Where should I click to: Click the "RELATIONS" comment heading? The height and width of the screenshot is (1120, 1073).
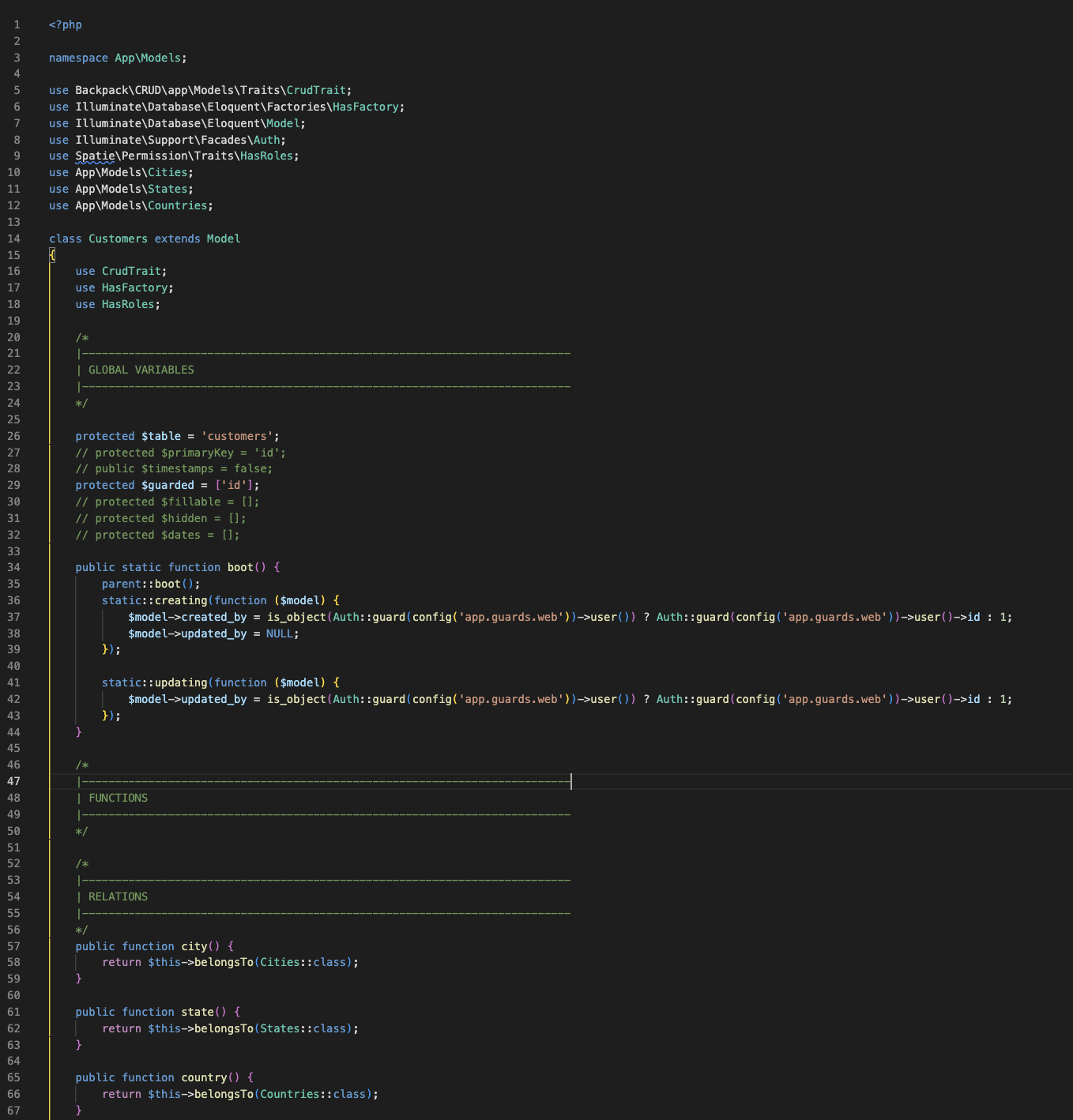118,896
